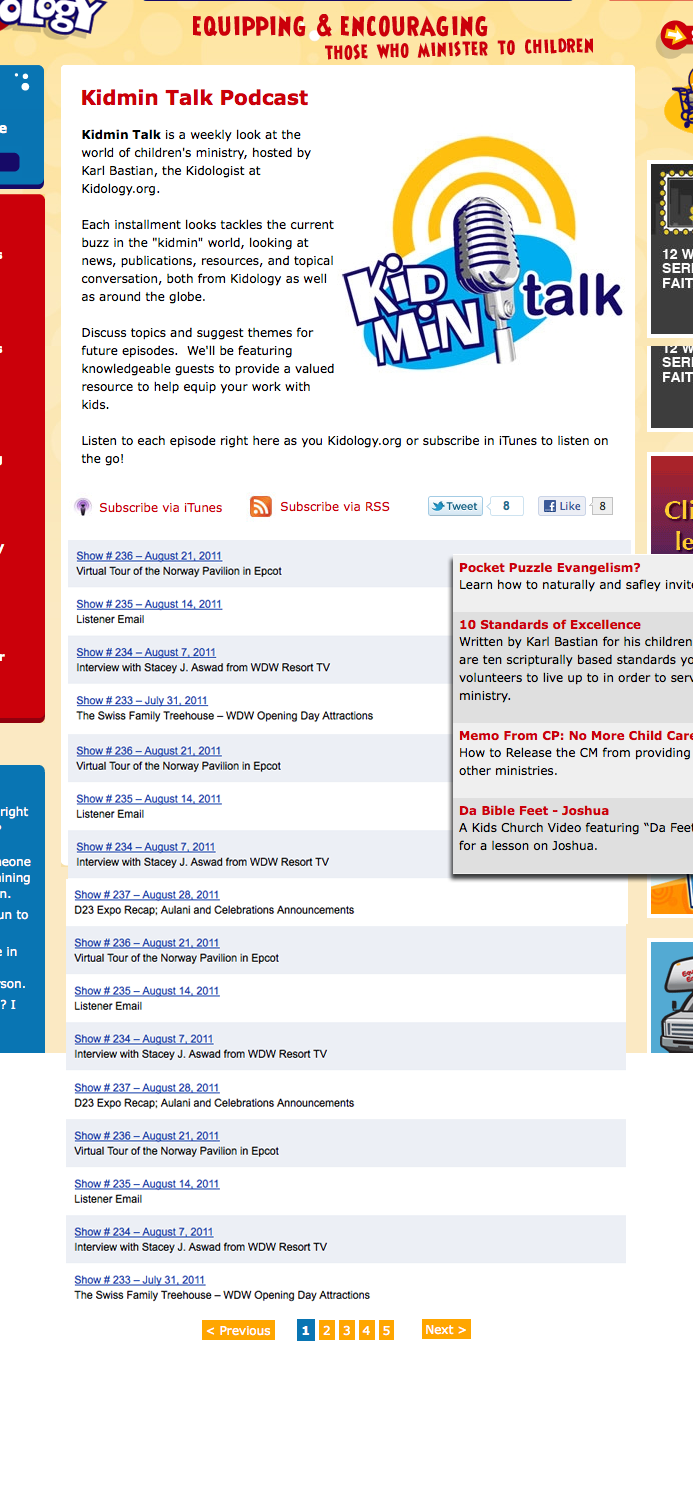Viewport: 693px width, 1500px height.
Task: Go to the Previous page of episodes
Action: pyautogui.click(x=238, y=1330)
